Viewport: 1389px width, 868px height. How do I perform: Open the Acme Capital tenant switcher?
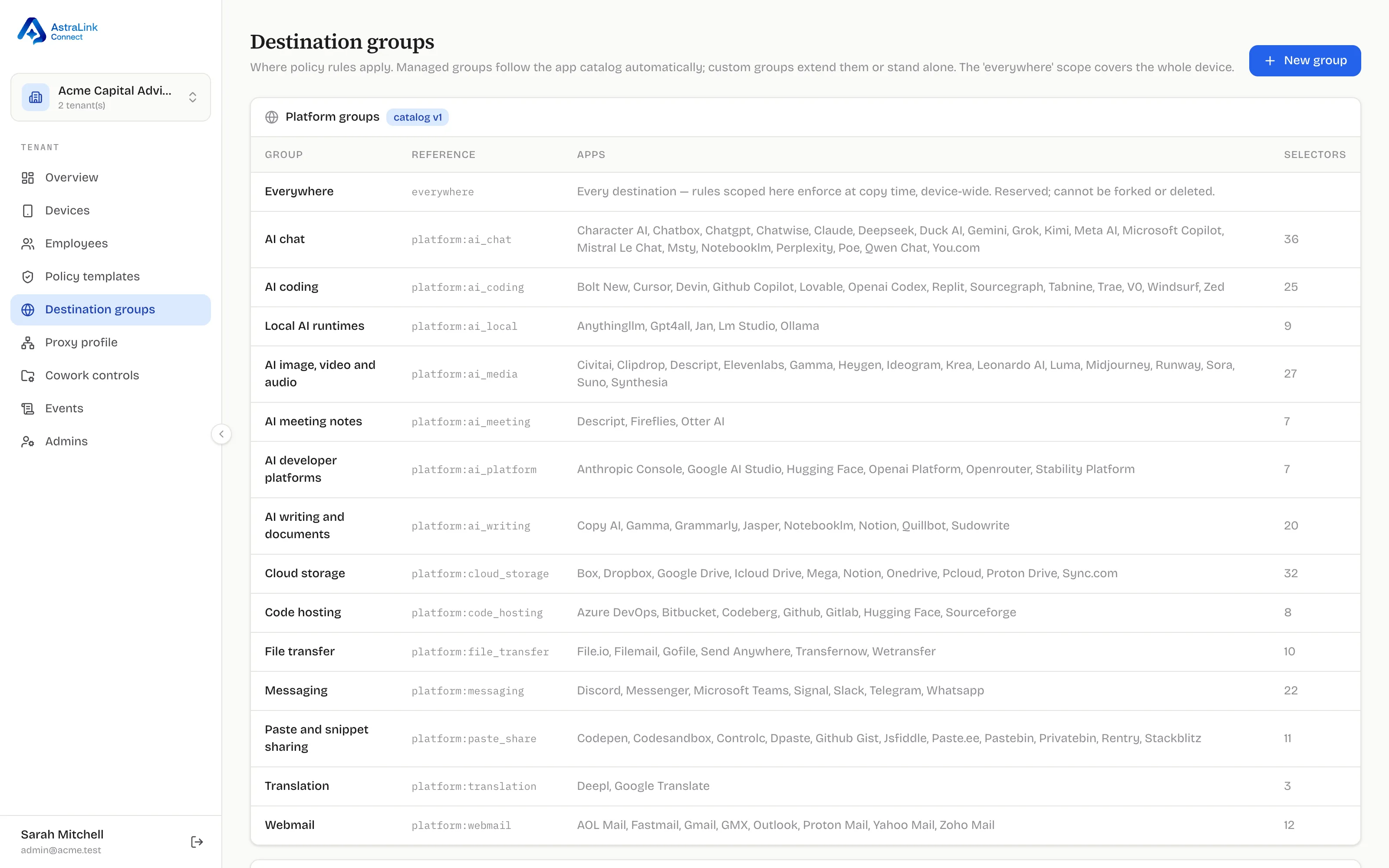pyautogui.click(x=111, y=97)
